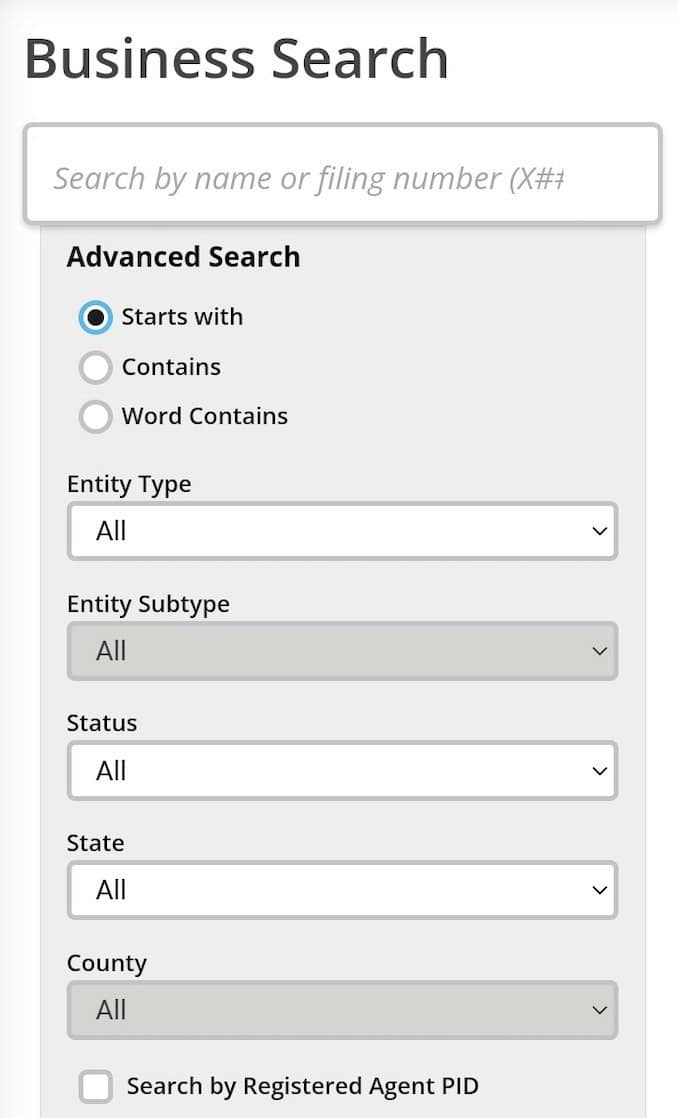Click the business name search field
The width and height of the screenshot is (678, 1118).
click(x=342, y=178)
